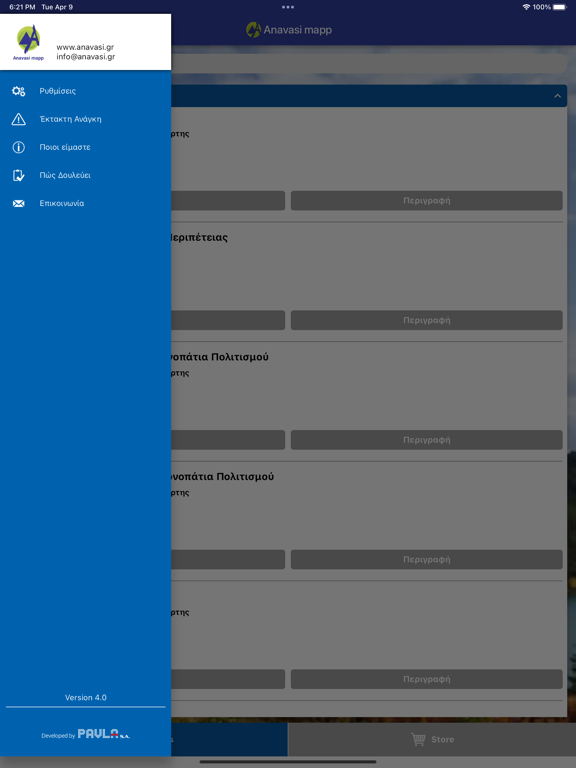
Task: Tap the battery status icon
Action: 559,7
